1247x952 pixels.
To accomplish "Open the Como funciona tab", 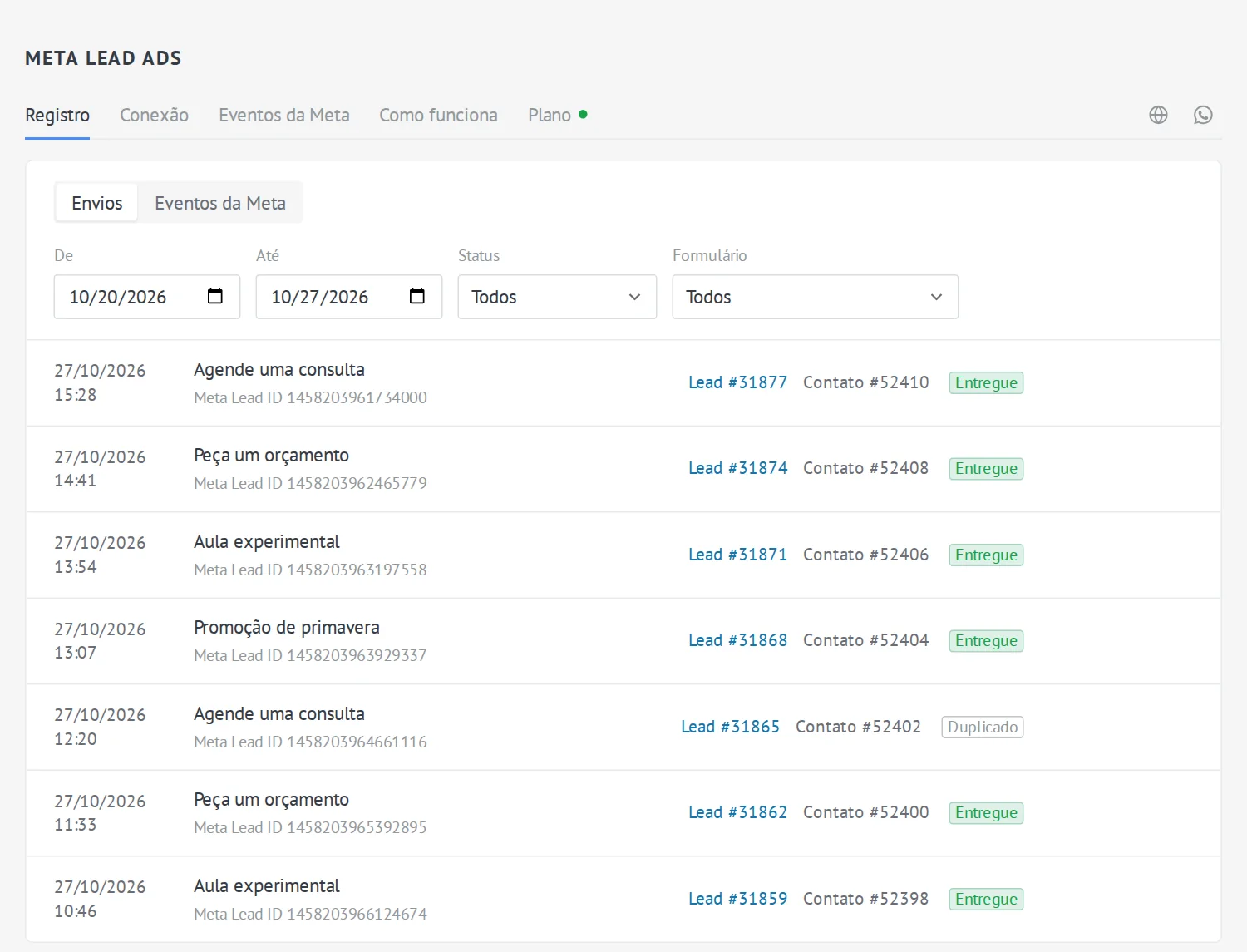I will (438, 115).
